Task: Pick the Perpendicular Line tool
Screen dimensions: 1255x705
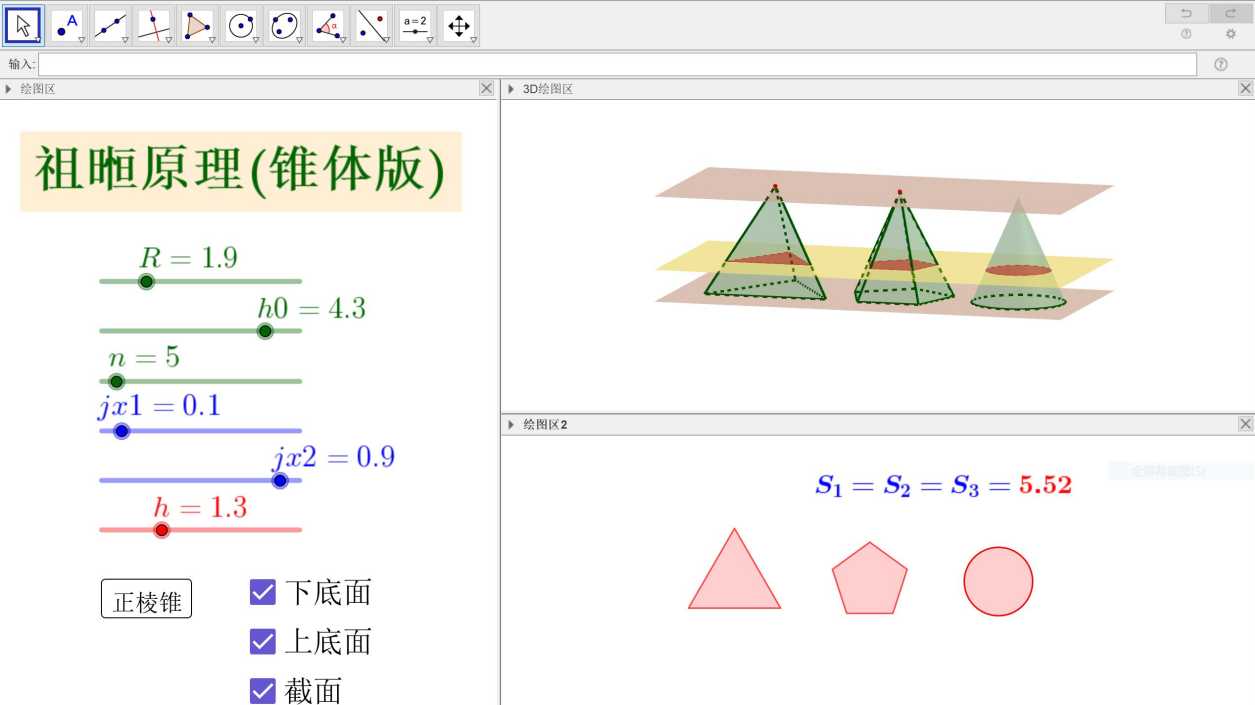Action: 153,26
